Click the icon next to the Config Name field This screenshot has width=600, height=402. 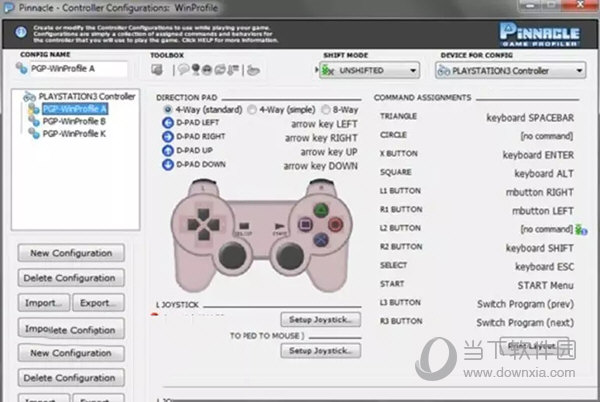(x=21, y=68)
